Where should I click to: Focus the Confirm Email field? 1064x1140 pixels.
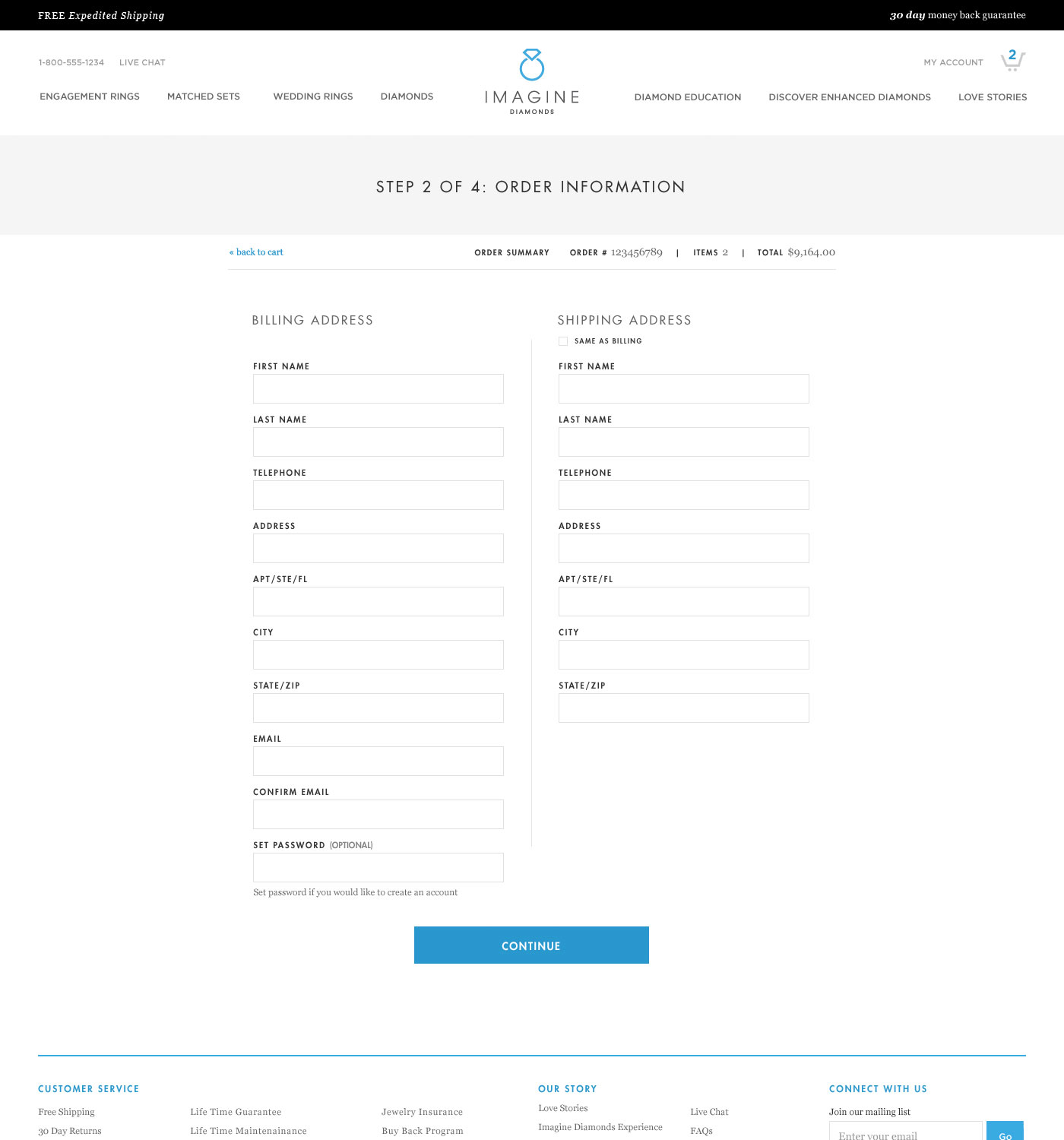point(378,814)
